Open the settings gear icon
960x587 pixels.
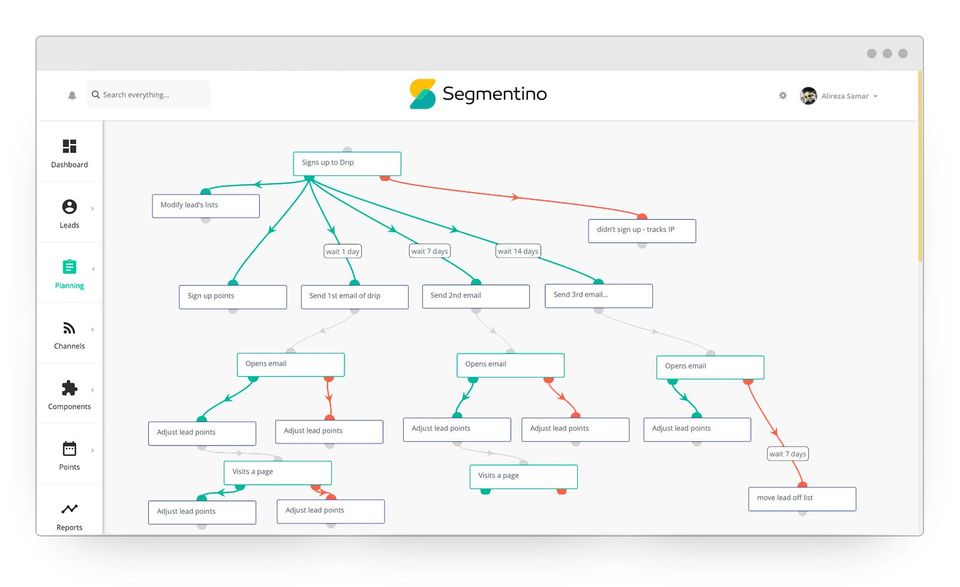(782, 95)
